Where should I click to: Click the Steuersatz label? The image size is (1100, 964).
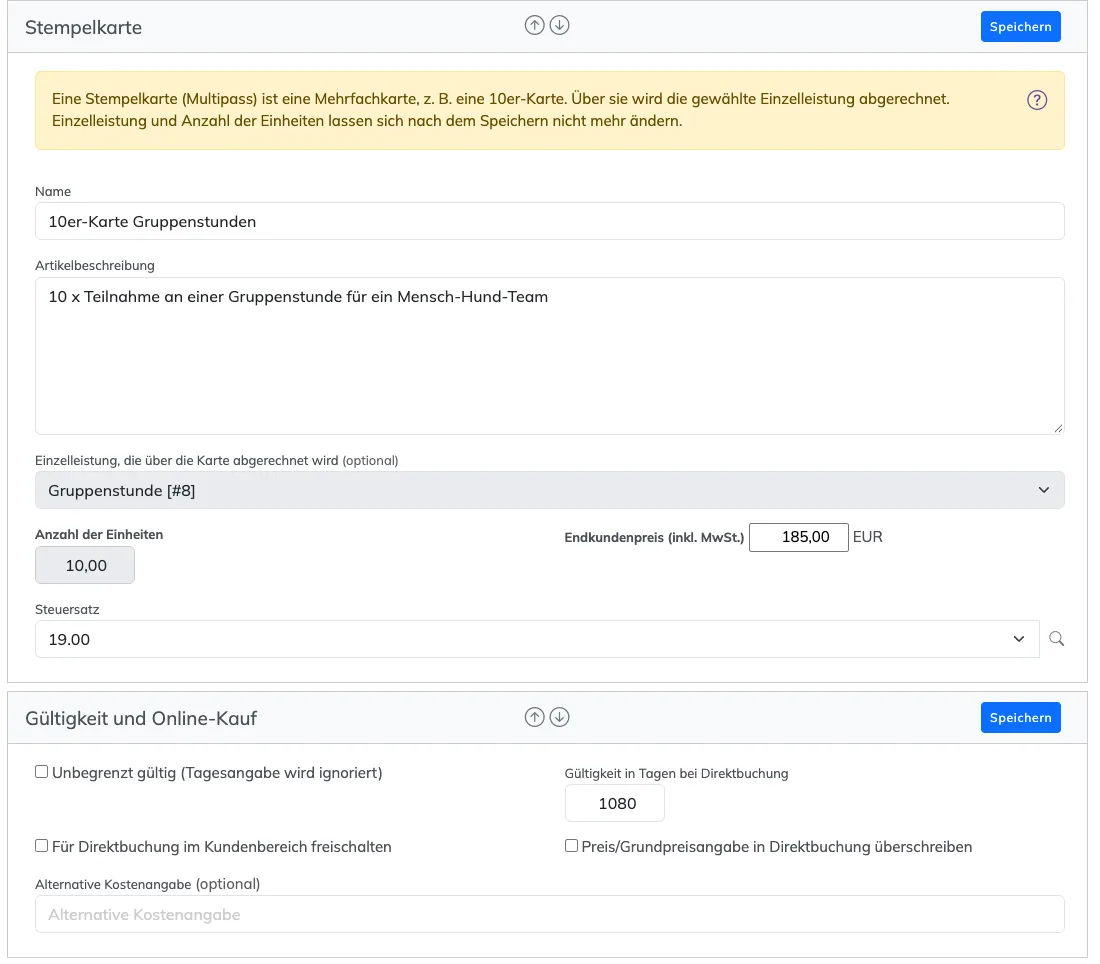67,610
